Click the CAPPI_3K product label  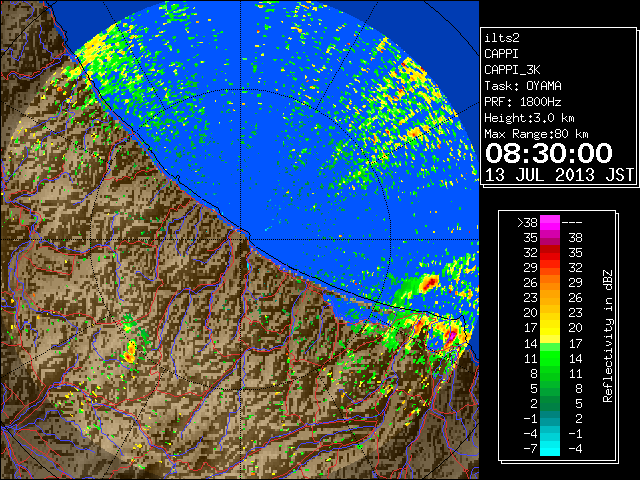click(512, 70)
